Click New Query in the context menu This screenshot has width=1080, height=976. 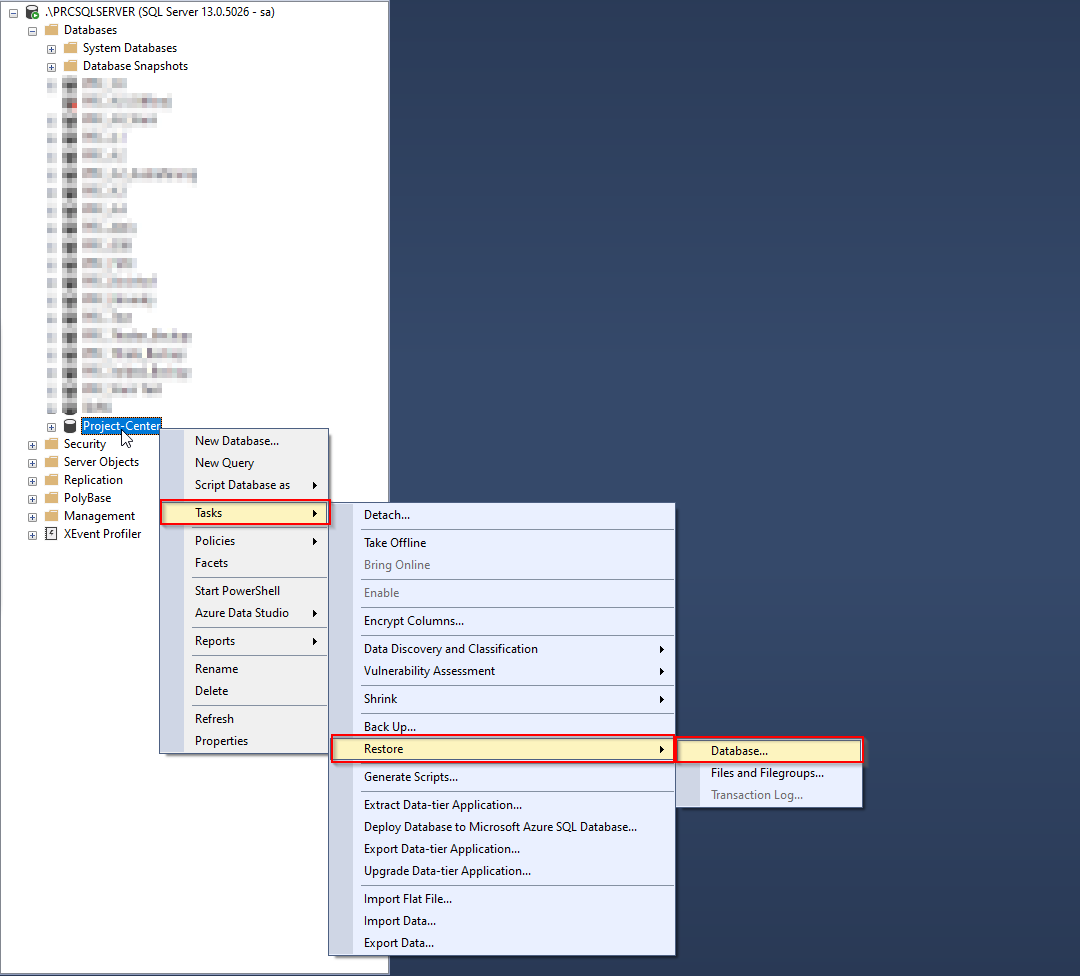point(224,463)
